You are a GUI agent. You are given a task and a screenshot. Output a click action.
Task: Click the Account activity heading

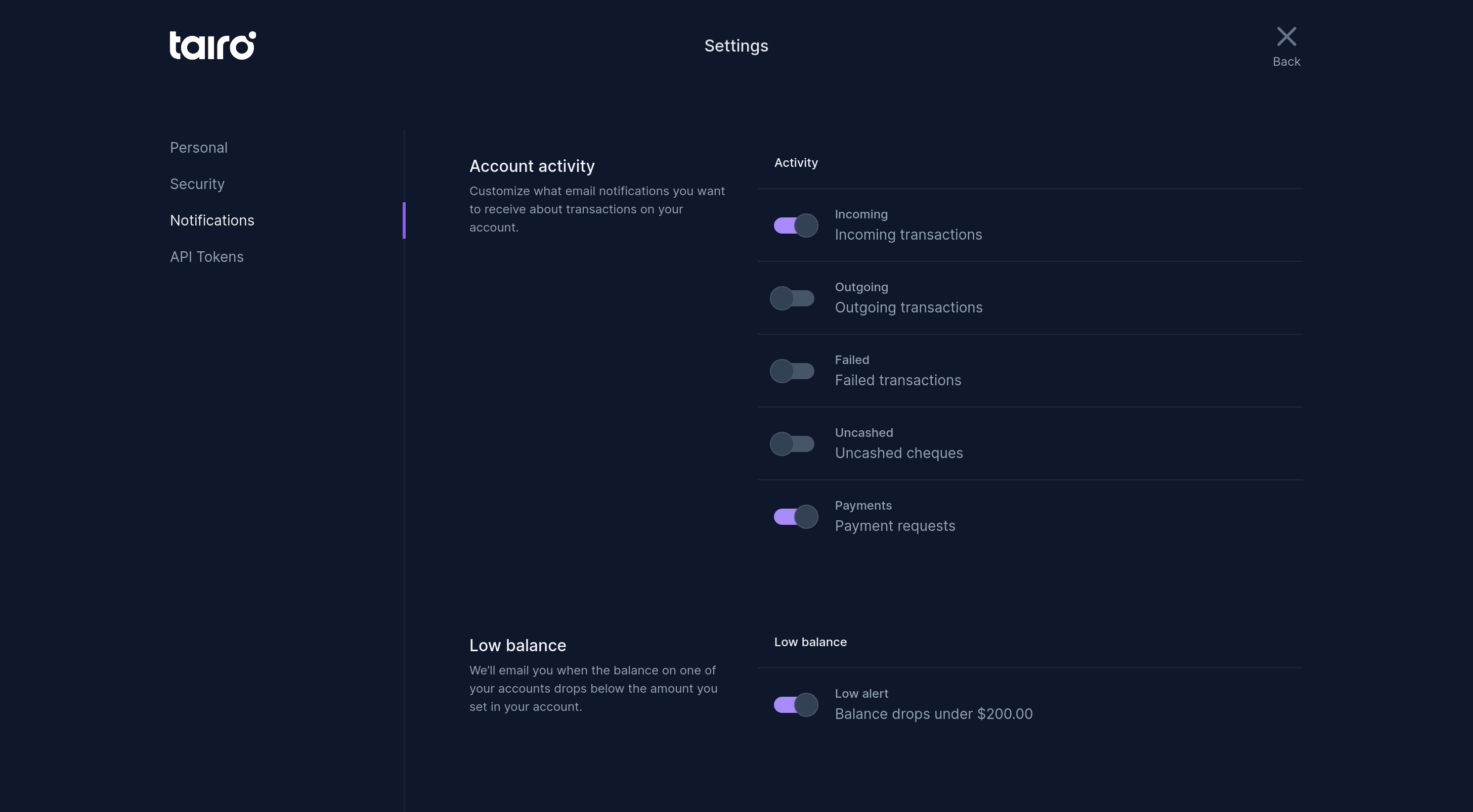point(532,166)
